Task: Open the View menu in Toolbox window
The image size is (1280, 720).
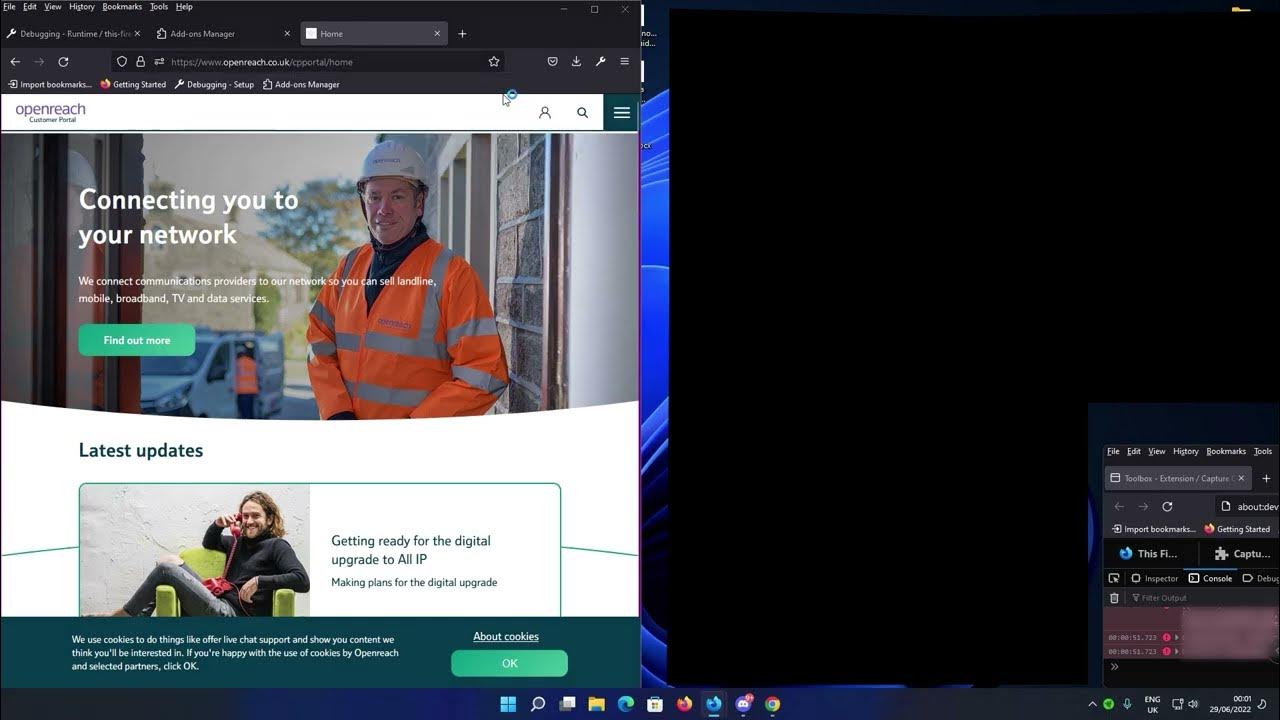Action: point(1157,451)
